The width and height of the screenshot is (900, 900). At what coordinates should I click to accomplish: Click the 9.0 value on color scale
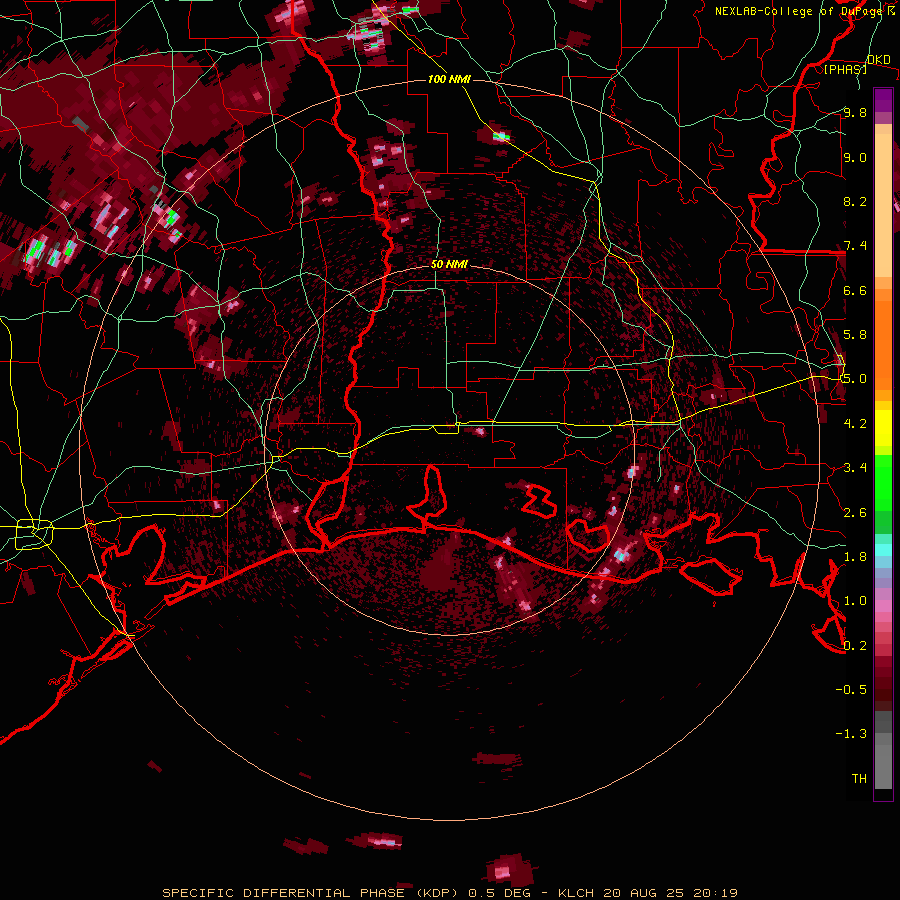point(855,157)
